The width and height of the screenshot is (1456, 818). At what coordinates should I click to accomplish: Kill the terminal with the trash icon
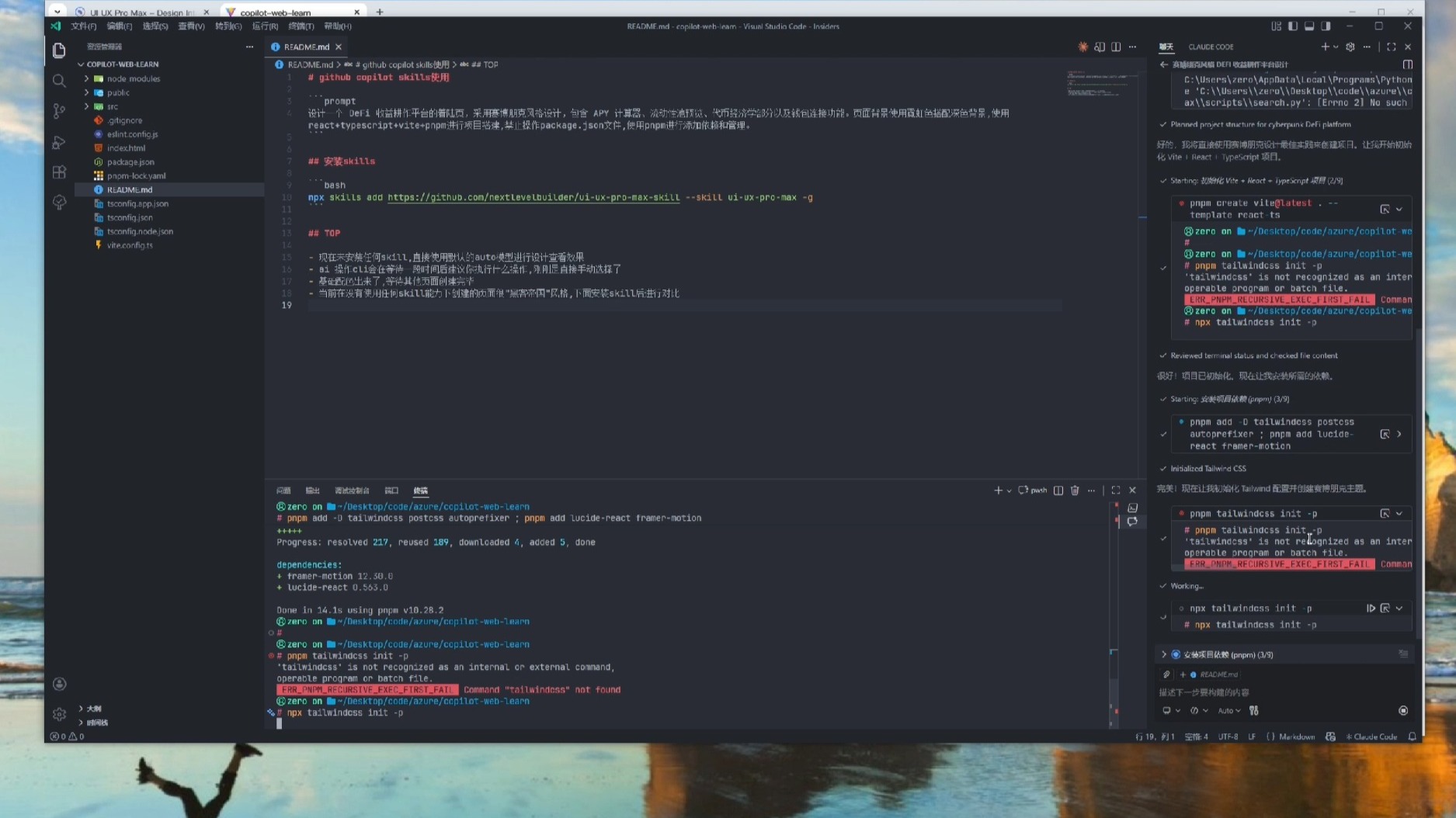[1075, 490]
